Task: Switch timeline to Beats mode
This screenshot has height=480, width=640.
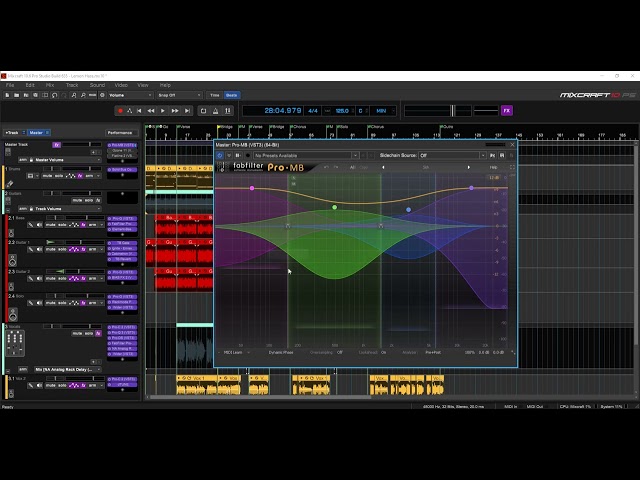Action: pyautogui.click(x=231, y=95)
